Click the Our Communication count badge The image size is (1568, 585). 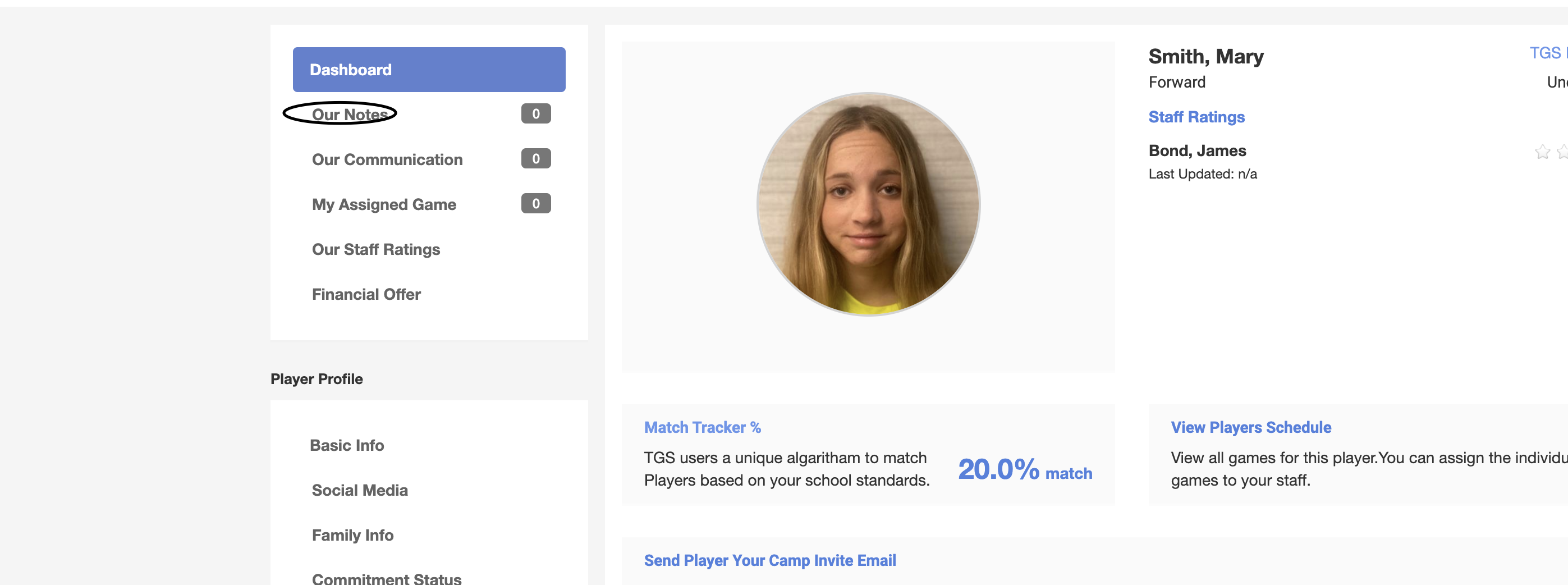pos(535,159)
